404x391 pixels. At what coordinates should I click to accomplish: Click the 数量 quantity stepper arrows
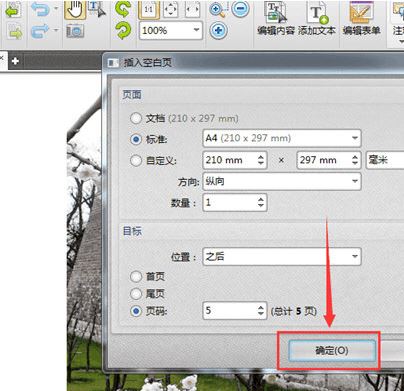click(261, 202)
